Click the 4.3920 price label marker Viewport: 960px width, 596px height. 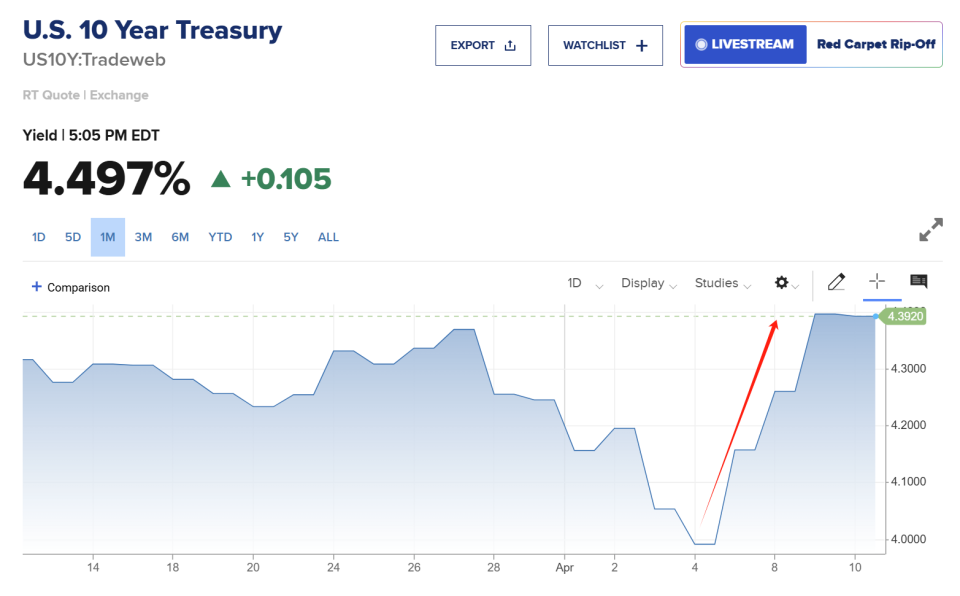coord(905,316)
